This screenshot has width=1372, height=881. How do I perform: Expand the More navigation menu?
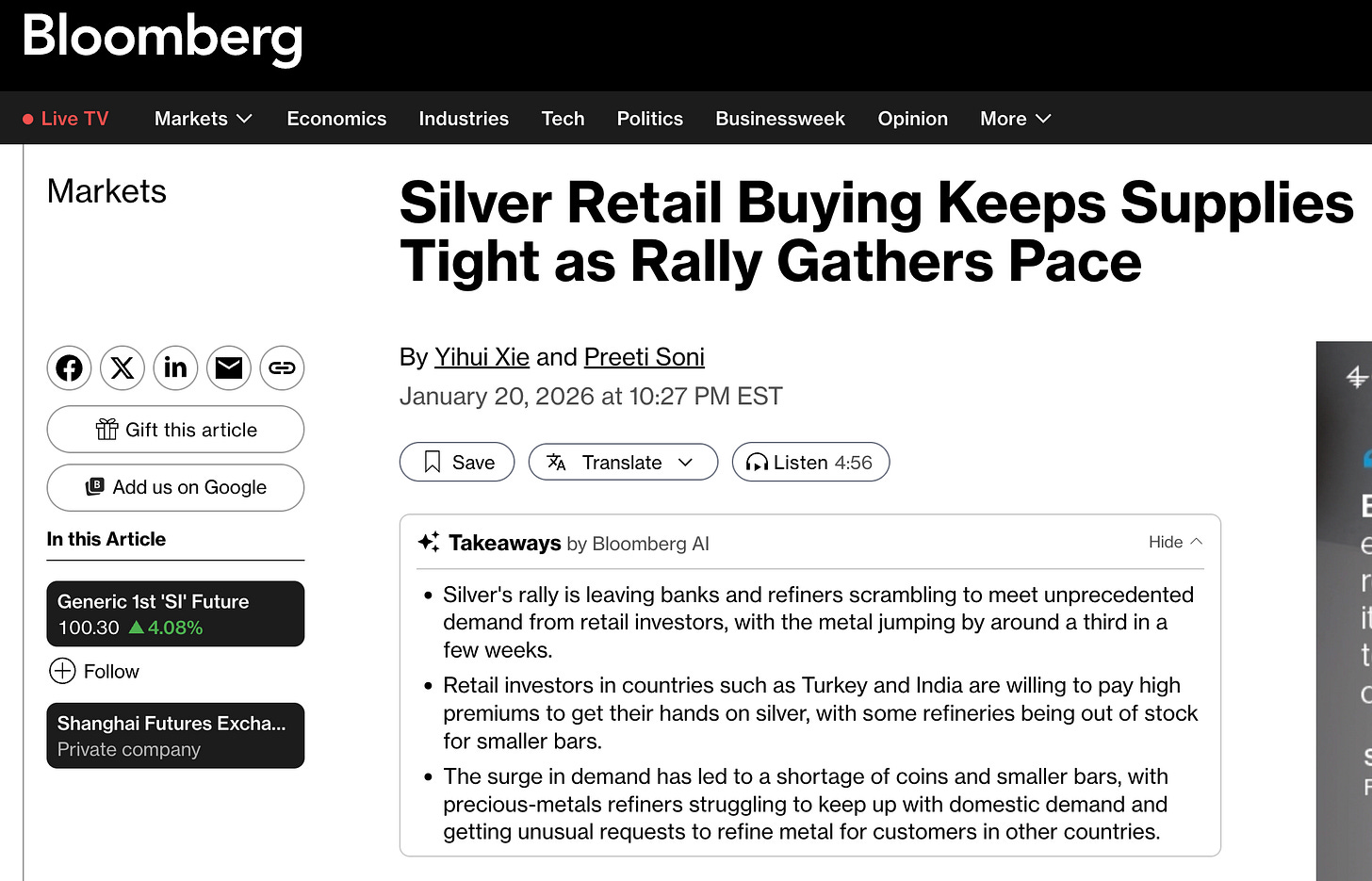[x=1015, y=119]
